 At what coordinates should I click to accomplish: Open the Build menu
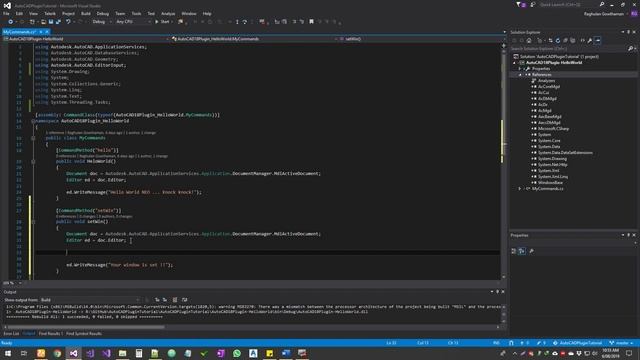click(x=86, y=13)
